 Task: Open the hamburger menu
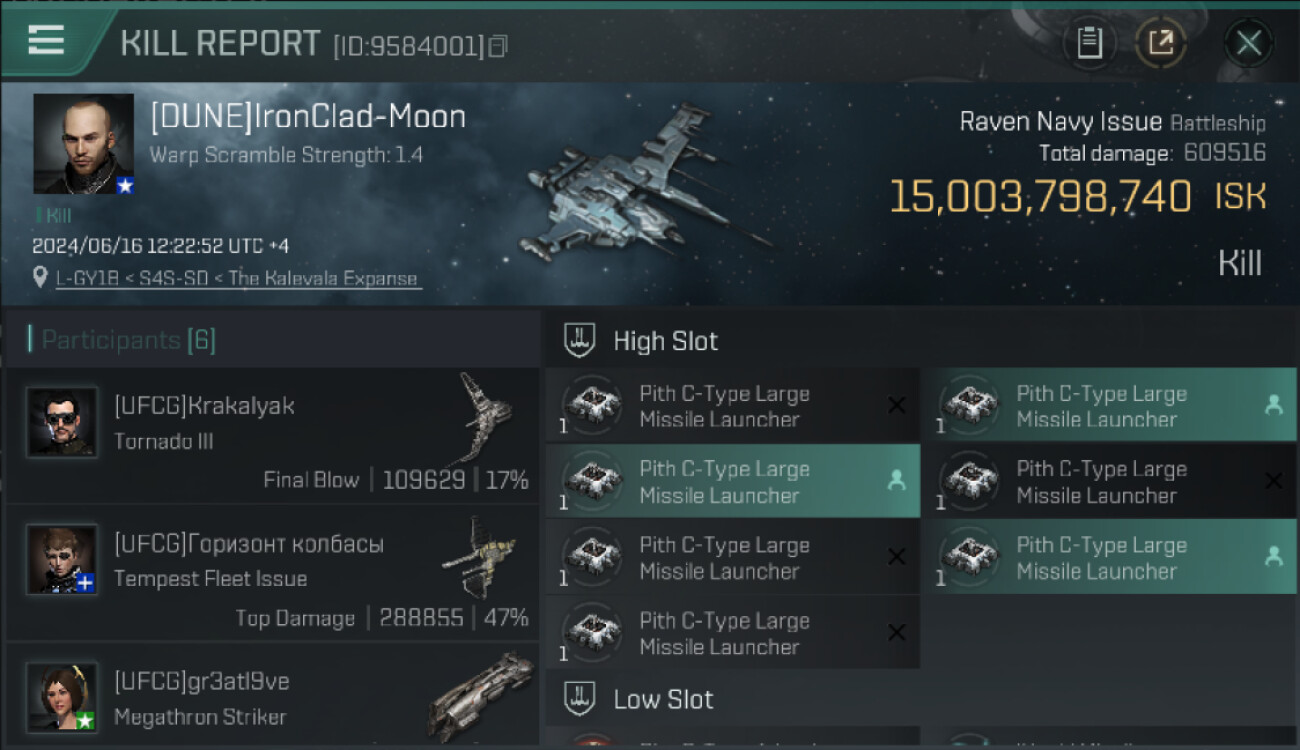tap(46, 40)
